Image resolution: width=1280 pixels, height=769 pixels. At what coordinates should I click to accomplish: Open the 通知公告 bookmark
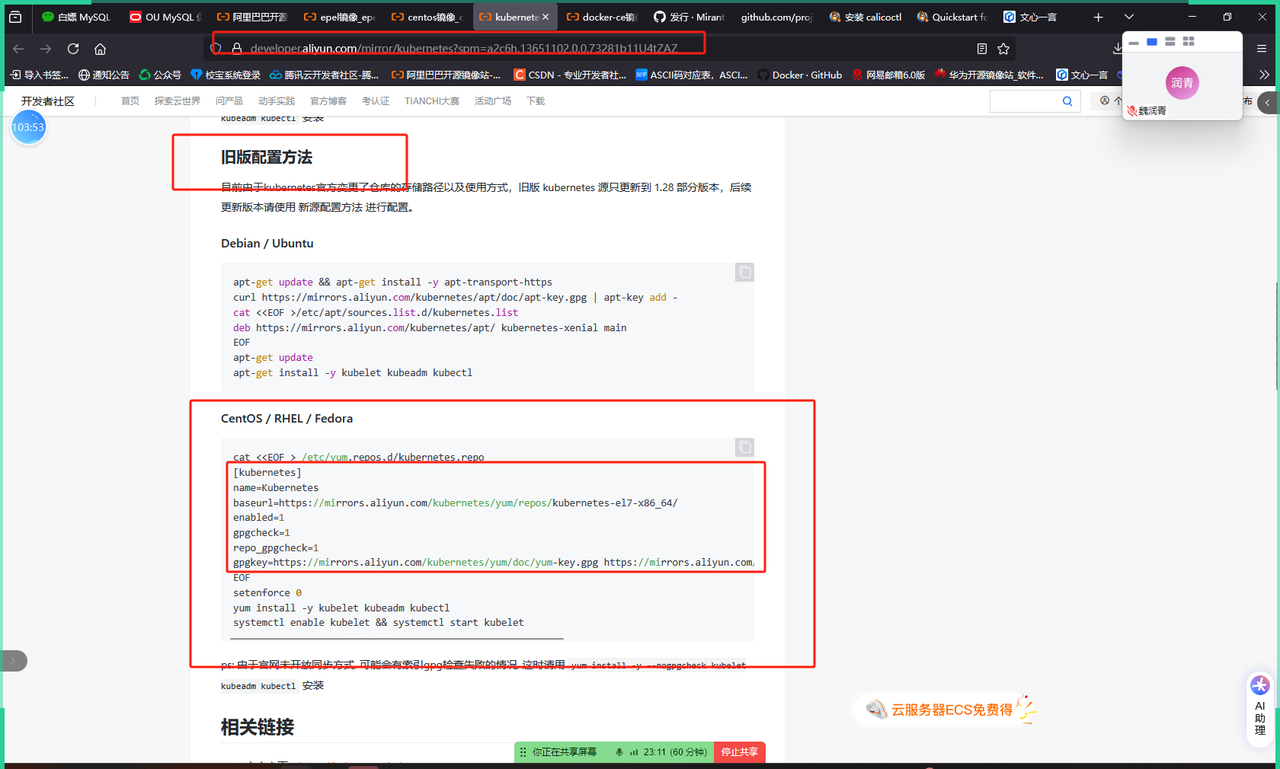point(103,75)
